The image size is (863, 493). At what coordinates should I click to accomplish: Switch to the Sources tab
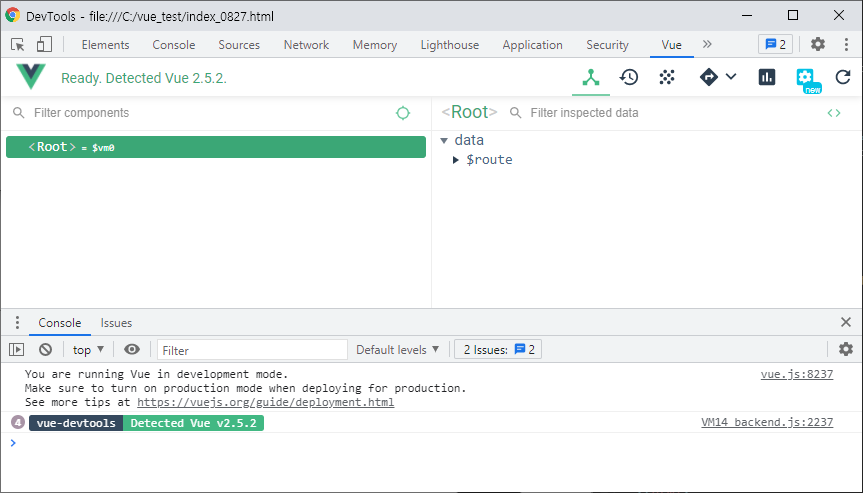(x=239, y=45)
